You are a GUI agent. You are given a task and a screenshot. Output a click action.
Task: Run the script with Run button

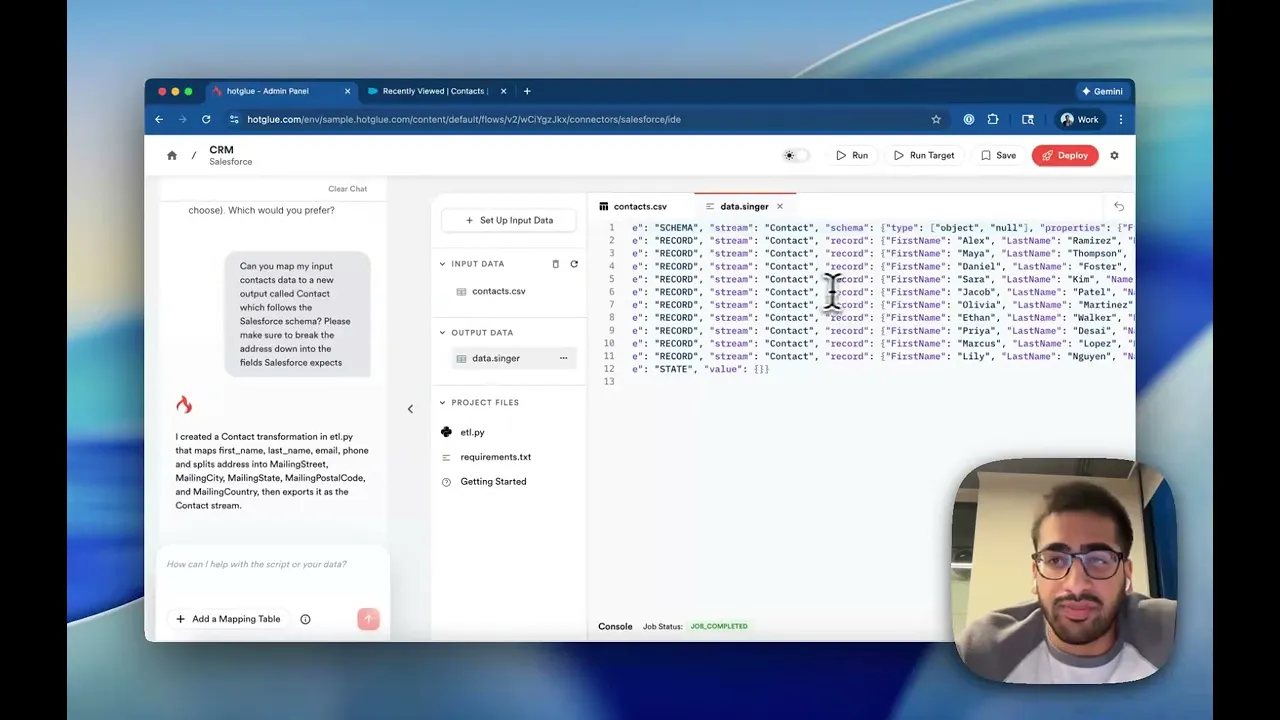point(852,155)
